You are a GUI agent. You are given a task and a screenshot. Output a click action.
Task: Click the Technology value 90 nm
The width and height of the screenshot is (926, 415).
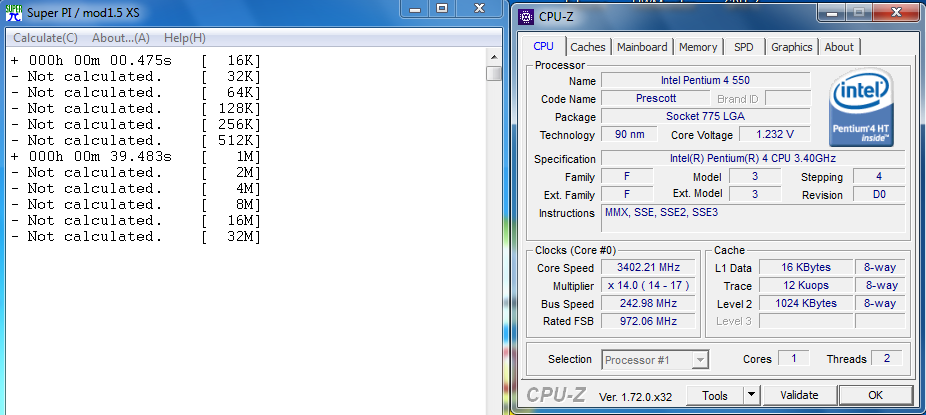(x=628, y=134)
